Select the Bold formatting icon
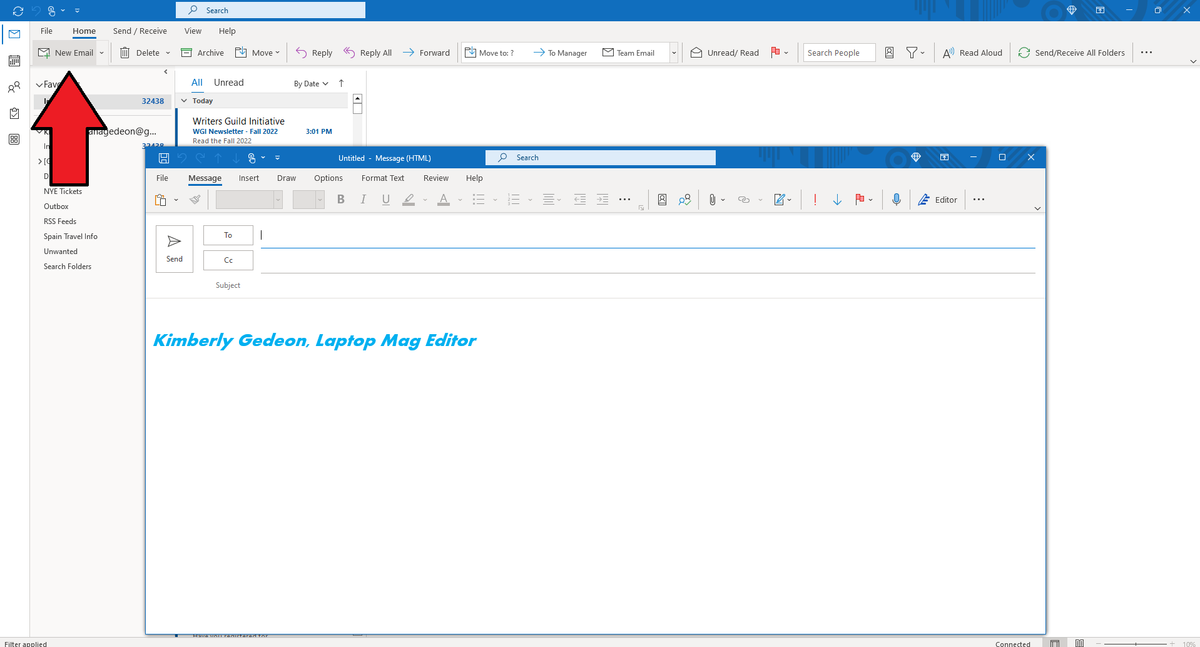Viewport: 1200px width, 647px height. click(343, 199)
